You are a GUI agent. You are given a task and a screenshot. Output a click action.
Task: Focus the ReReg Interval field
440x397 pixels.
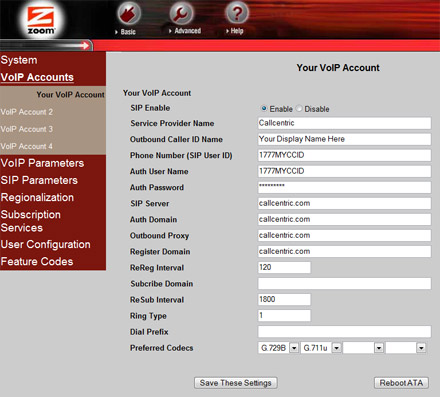284,267
